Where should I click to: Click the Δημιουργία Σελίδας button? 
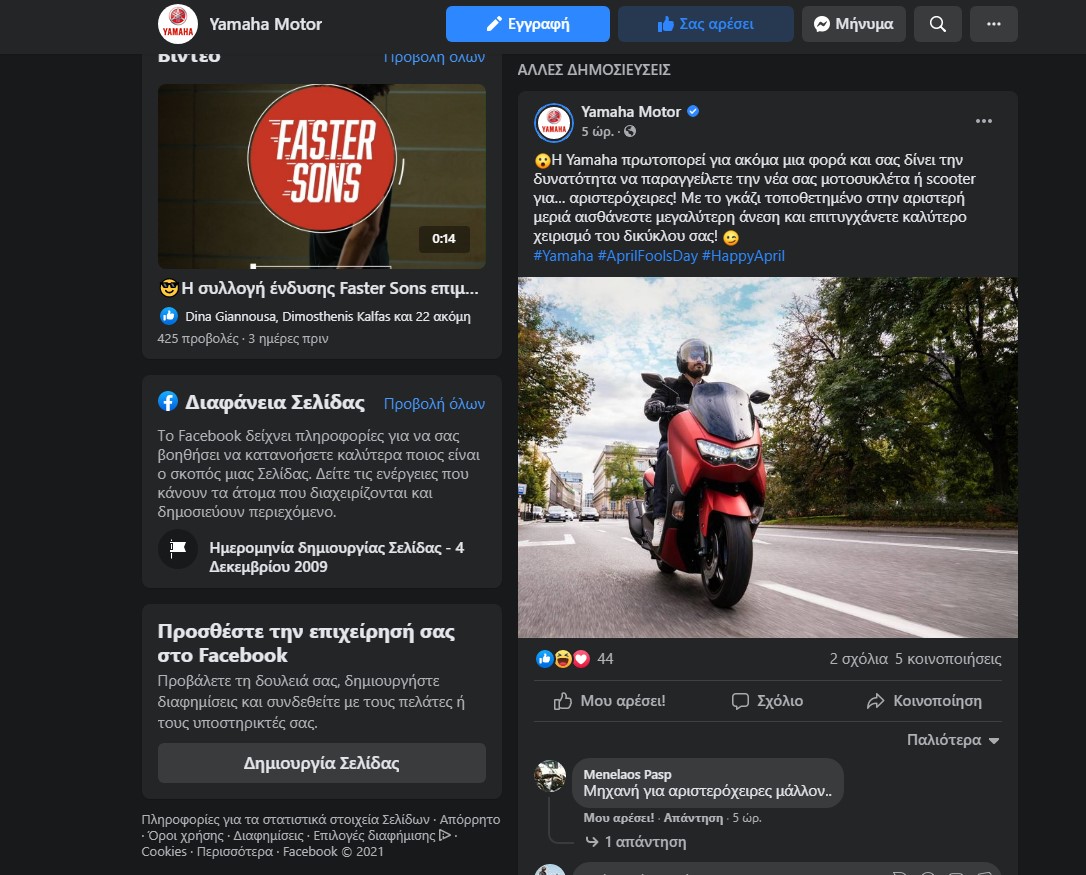pyautogui.click(x=321, y=763)
